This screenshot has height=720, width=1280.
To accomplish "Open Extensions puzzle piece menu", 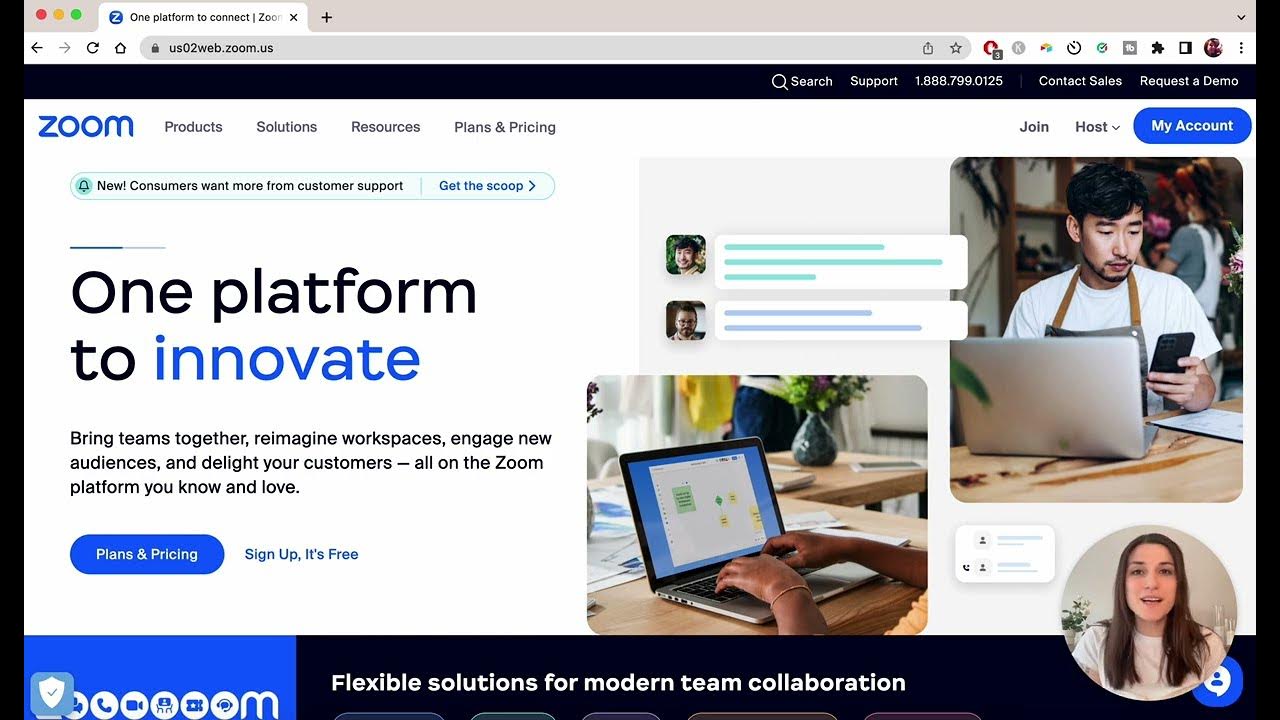I will (1158, 47).
